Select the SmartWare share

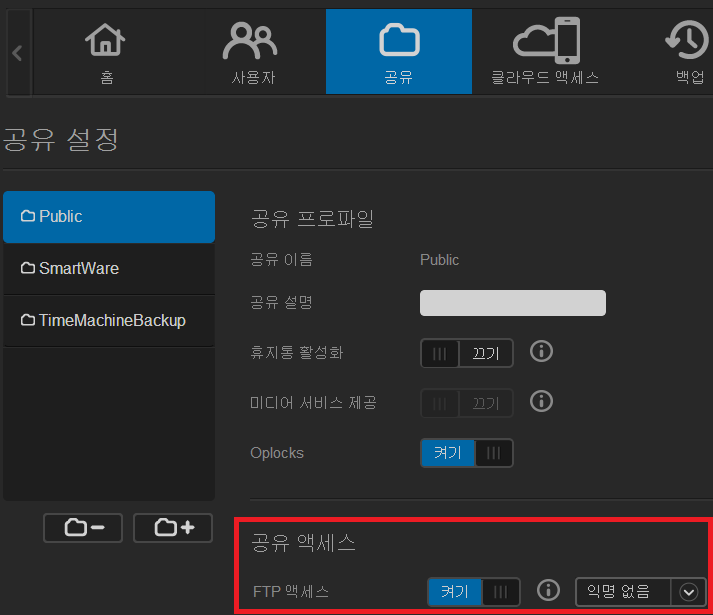109,269
